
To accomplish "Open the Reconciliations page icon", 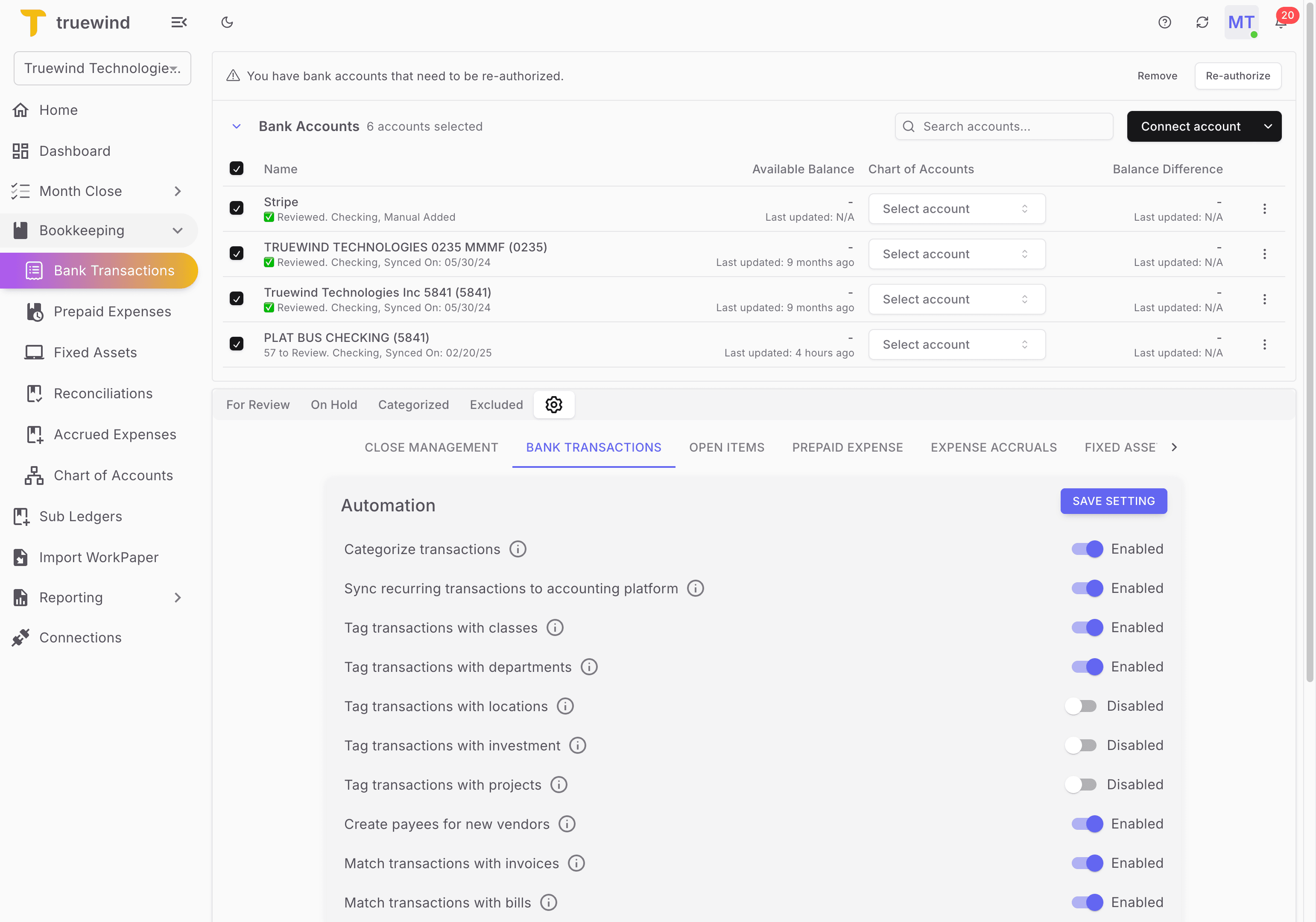I will [35, 393].
